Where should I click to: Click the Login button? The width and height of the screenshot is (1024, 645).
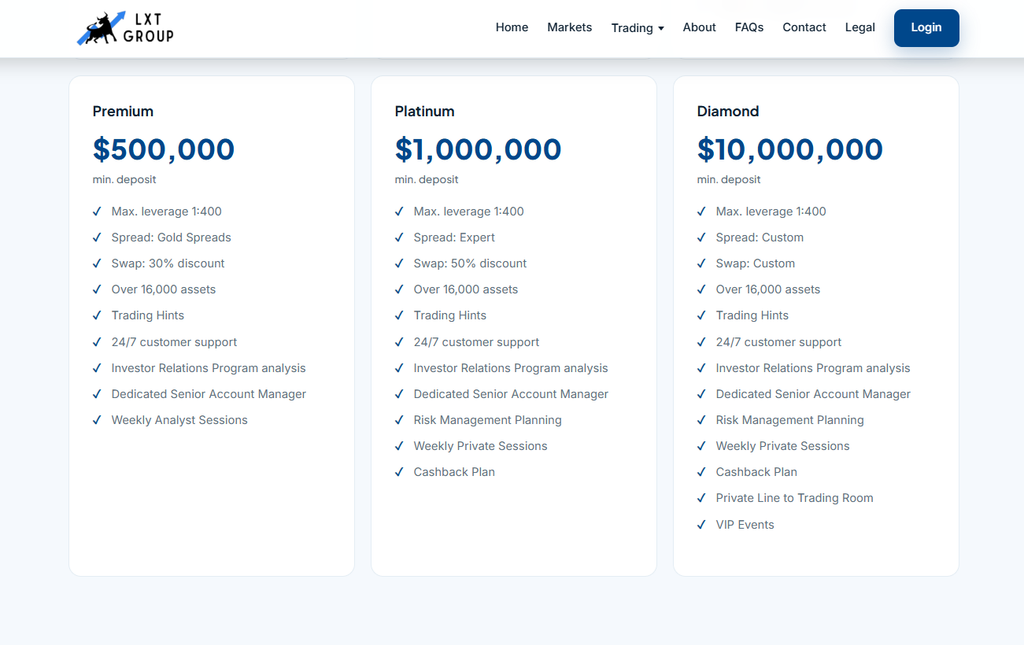pos(926,28)
